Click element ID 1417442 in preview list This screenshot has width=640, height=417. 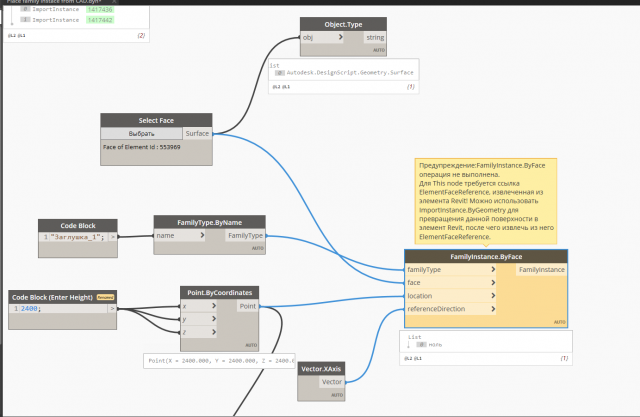[x=100, y=20]
